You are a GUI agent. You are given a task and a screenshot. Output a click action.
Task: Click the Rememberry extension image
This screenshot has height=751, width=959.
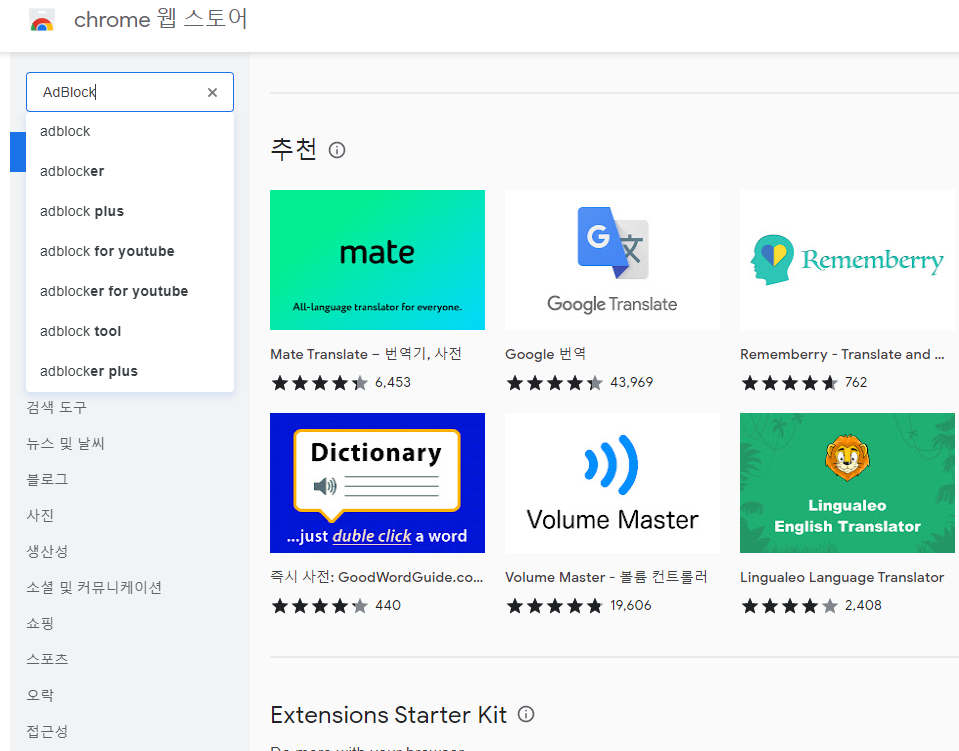point(847,260)
